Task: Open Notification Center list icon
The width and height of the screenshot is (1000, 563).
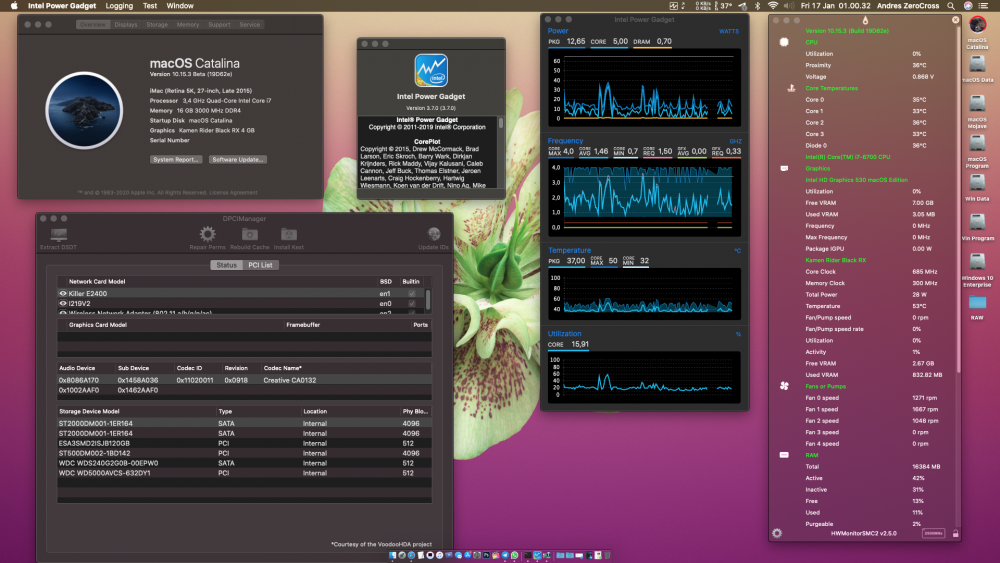Action: [x=983, y=6]
